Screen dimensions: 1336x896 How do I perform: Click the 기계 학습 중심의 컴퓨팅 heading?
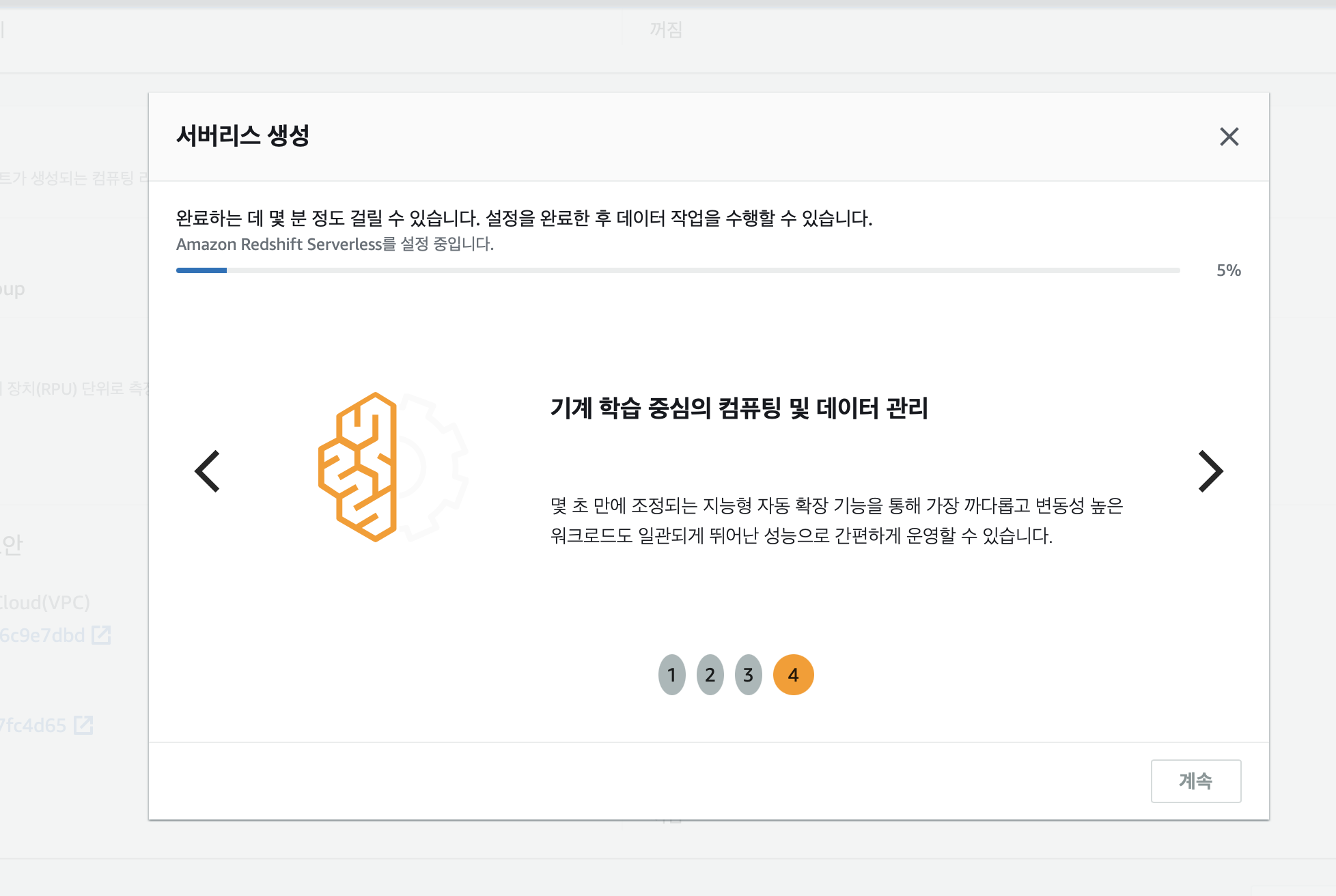pyautogui.click(x=739, y=408)
